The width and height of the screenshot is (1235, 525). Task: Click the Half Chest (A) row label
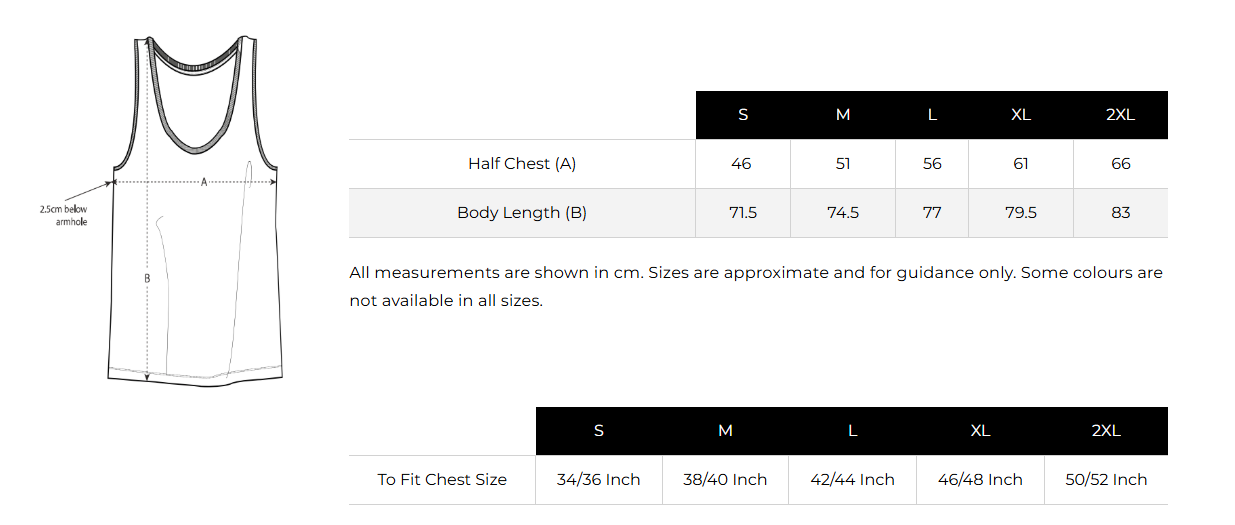[522, 164]
